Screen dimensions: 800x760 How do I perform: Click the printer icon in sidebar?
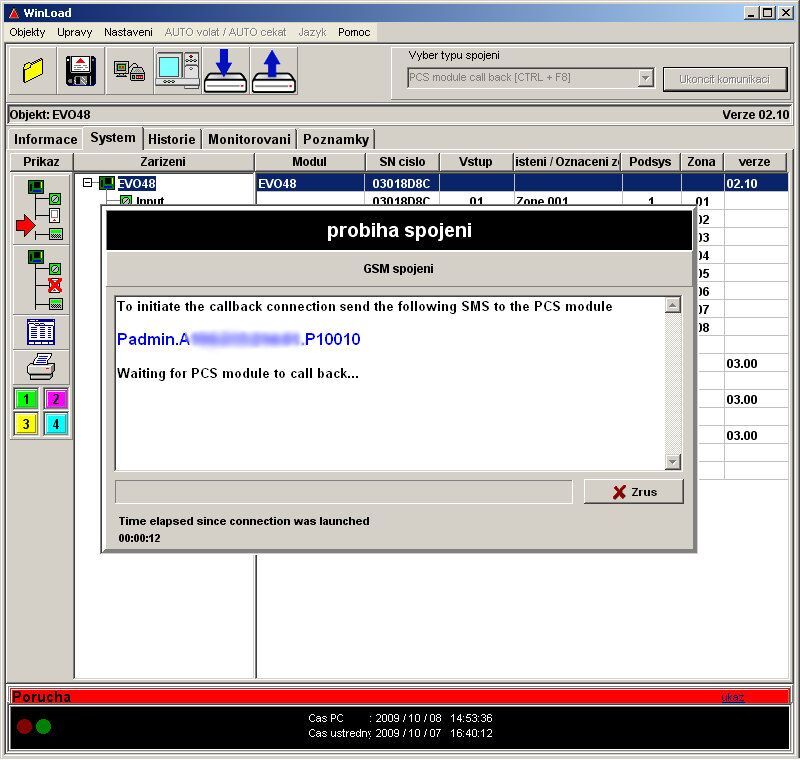[x=41, y=367]
